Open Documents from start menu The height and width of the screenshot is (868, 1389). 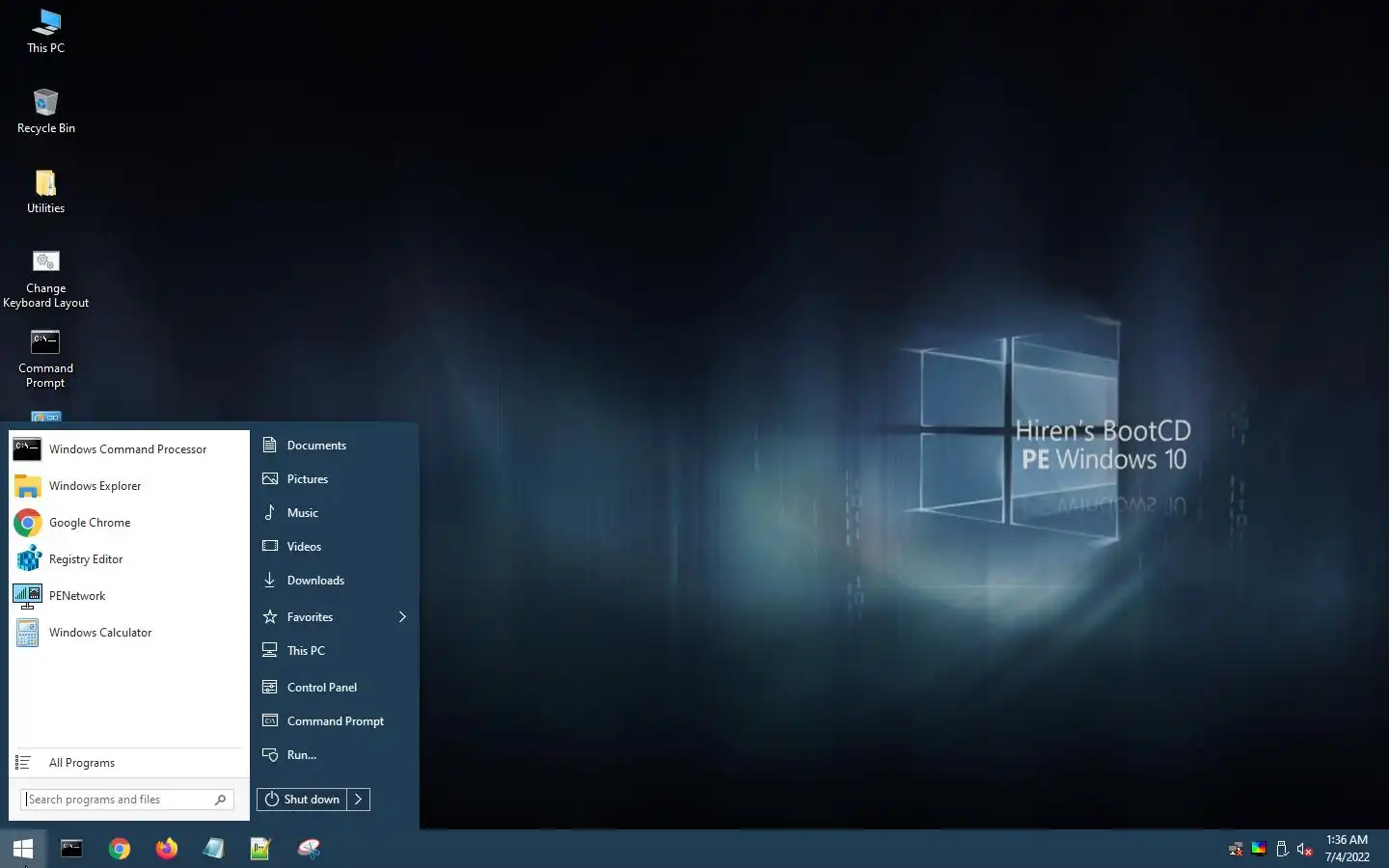click(335, 445)
